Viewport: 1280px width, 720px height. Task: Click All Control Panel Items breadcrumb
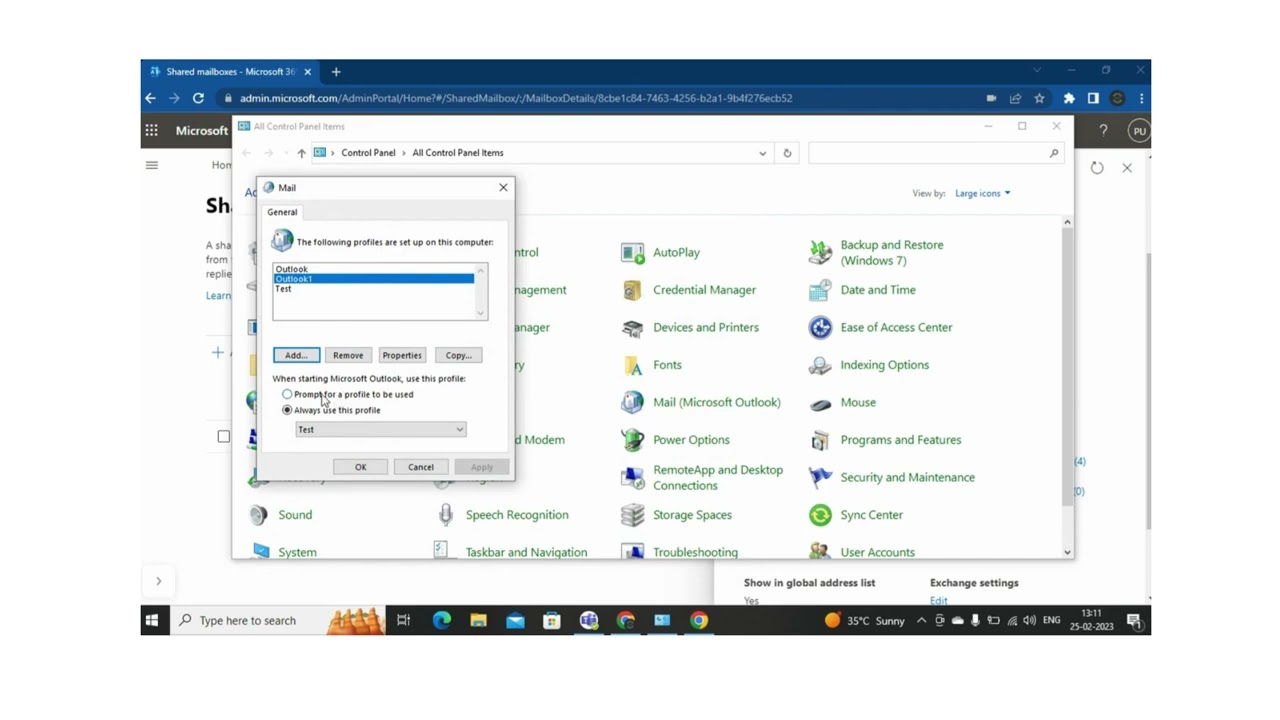point(458,153)
